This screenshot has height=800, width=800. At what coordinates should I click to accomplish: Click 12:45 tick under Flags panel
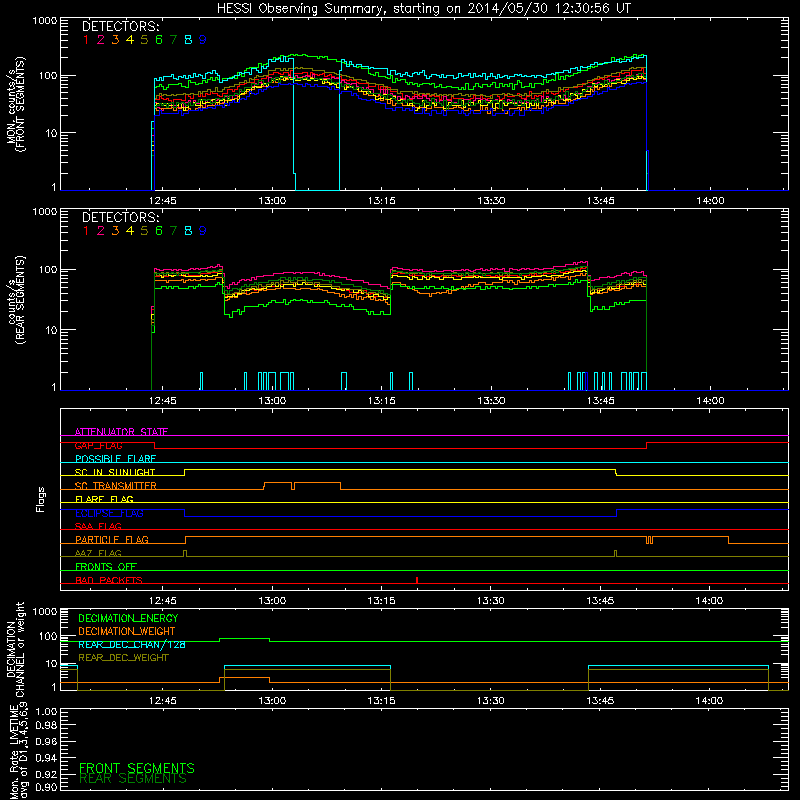pyautogui.click(x=163, y=601)
